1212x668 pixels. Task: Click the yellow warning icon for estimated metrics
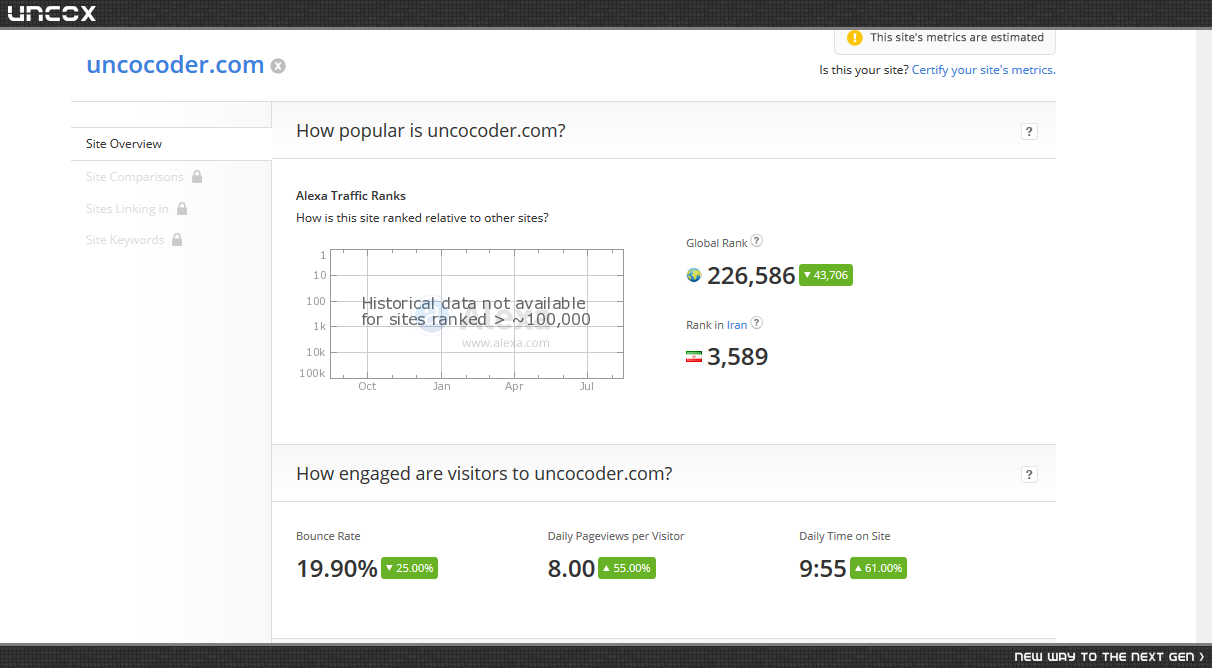pyautogui.click(x=854, y=38)
